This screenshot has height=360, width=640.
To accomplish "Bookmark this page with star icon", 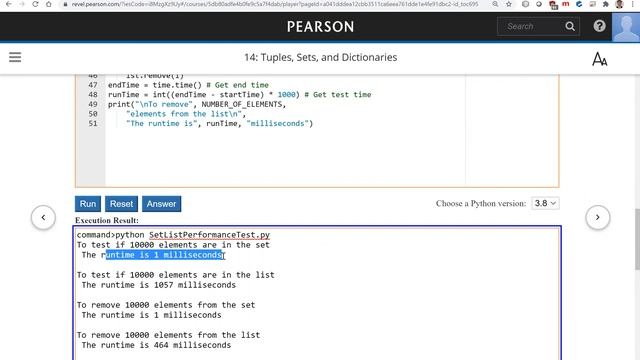I will (x=509, y=4).
